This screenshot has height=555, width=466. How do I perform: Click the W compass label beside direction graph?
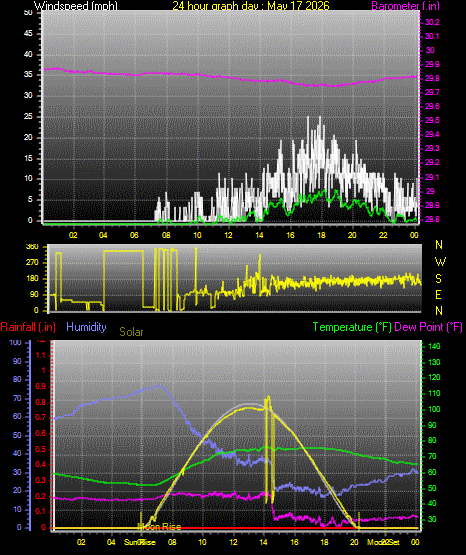coord(440,262)
